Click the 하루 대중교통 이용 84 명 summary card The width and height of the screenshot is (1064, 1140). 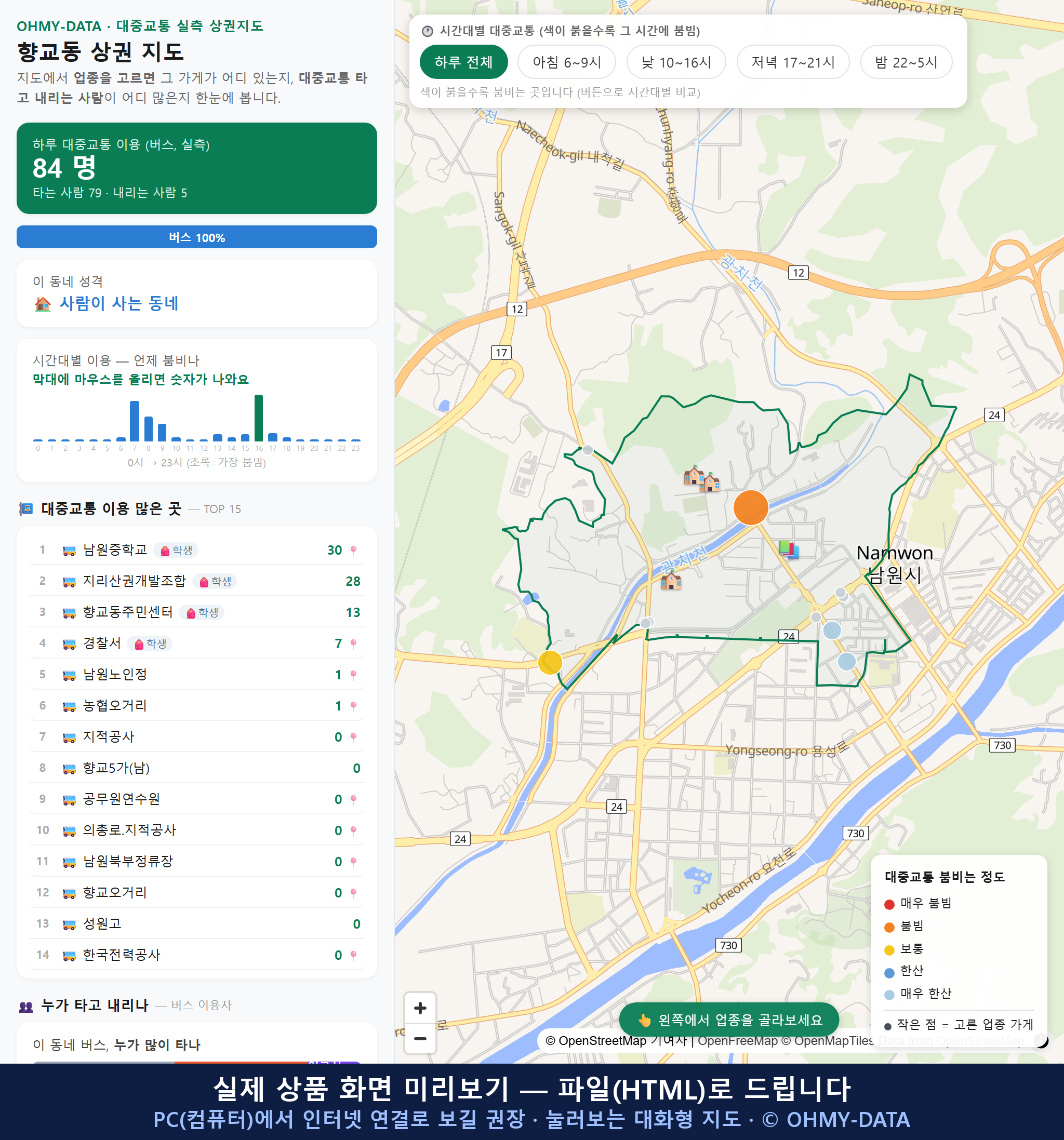[197, 168]
